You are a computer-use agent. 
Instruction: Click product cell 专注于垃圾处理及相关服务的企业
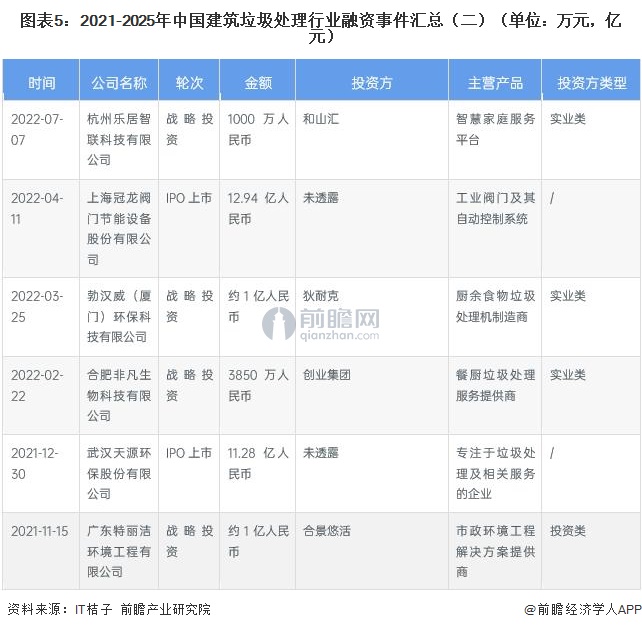[495, 474]
